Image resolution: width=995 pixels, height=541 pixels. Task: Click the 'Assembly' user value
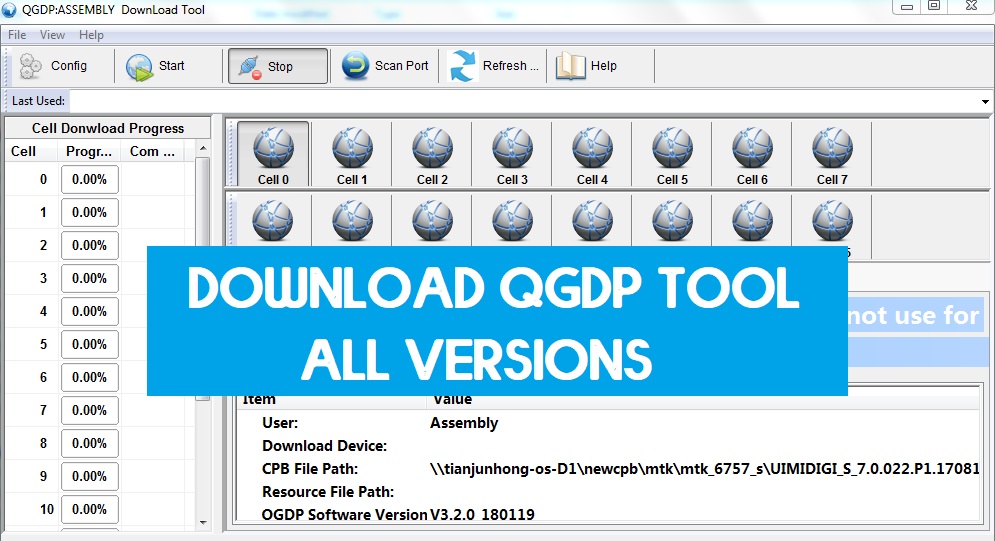coord(464,423)
